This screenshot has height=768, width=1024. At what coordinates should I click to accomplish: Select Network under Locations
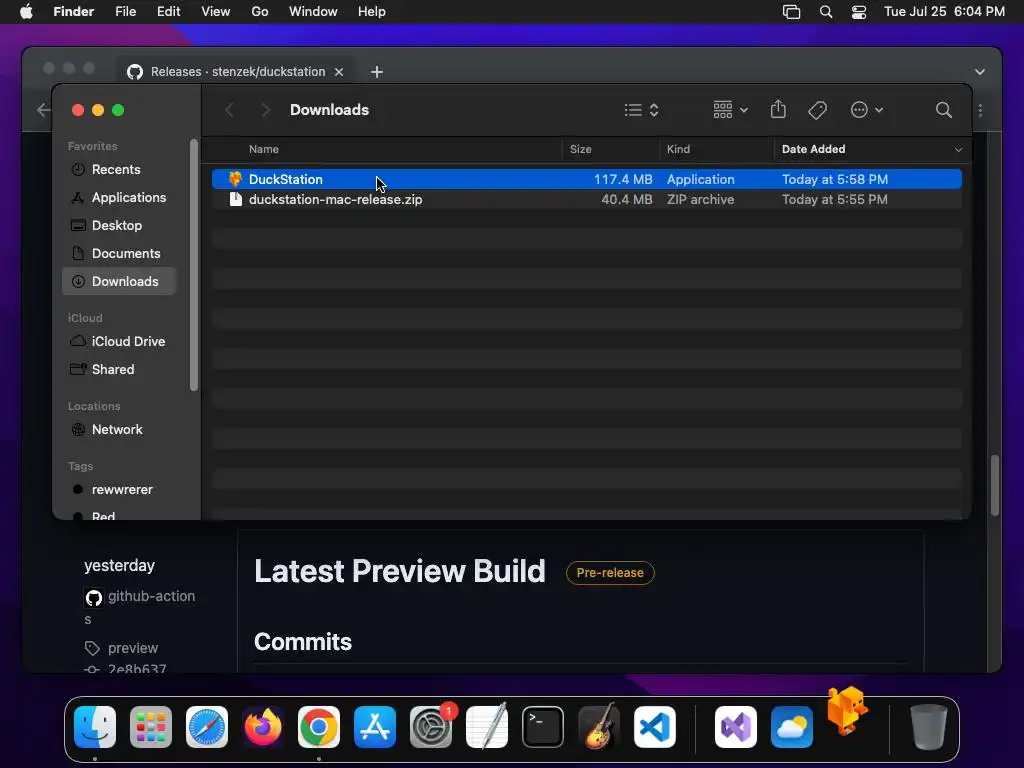coord(119,430)
